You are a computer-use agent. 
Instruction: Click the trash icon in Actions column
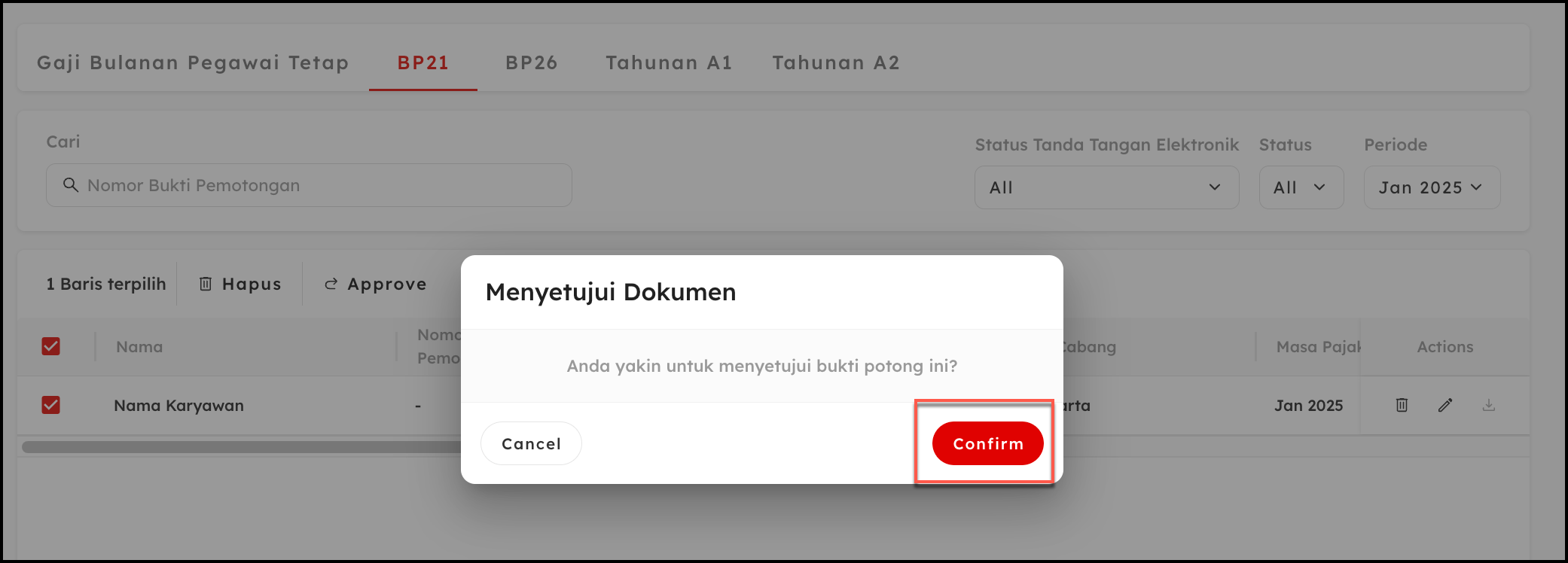tap(1402, 405)
